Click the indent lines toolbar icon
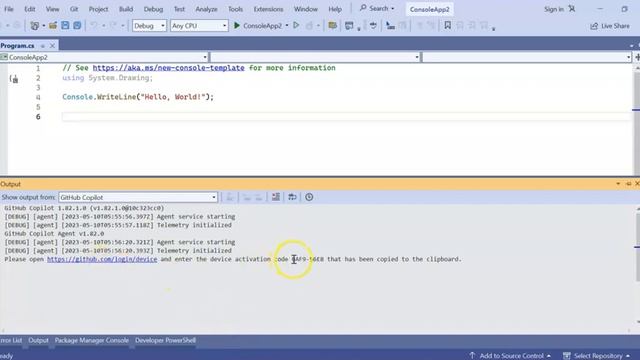This screenshot has width=640, height=360. pos(391,26)
